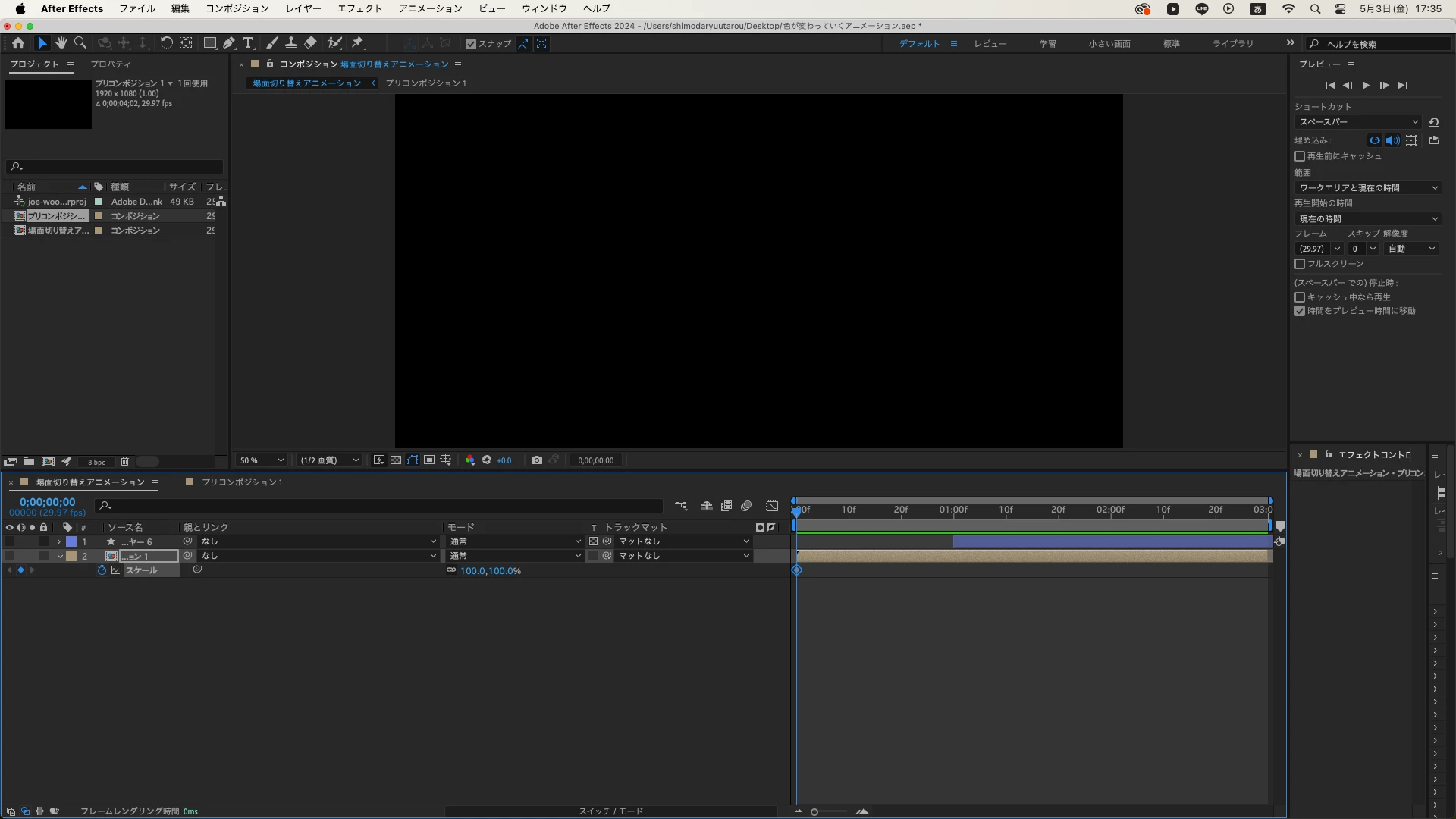Check the フルスクリーン option

(1300, 264)
